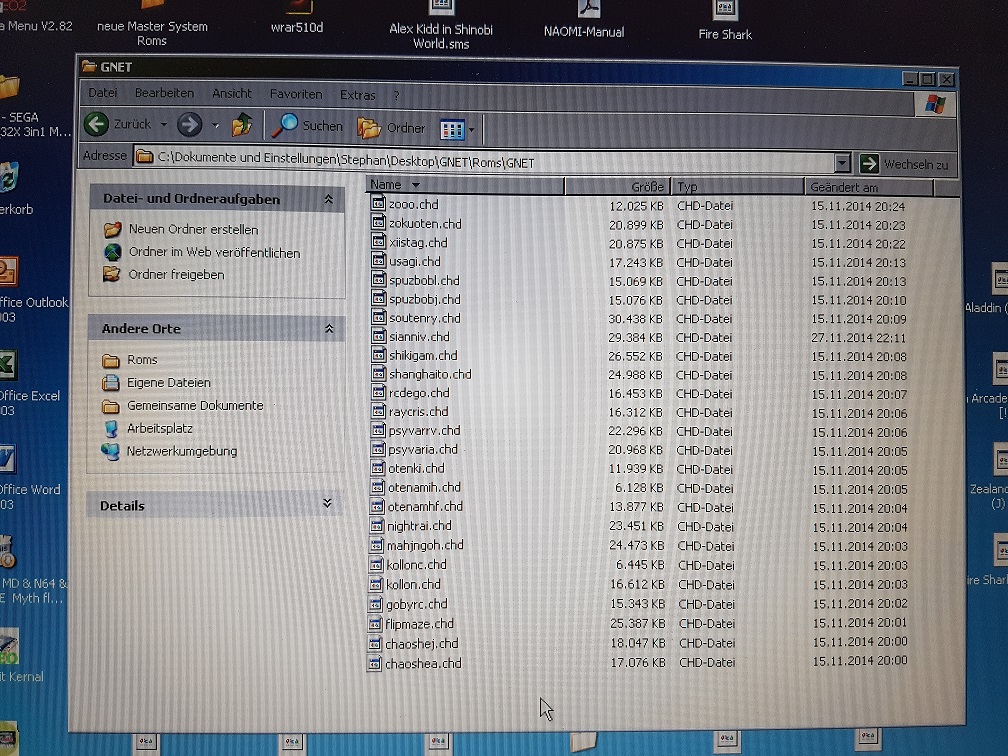Viewport: 1008px width, 756px height.
Task: Click the flipmaze.chd file icon
Action: [375, 623]
